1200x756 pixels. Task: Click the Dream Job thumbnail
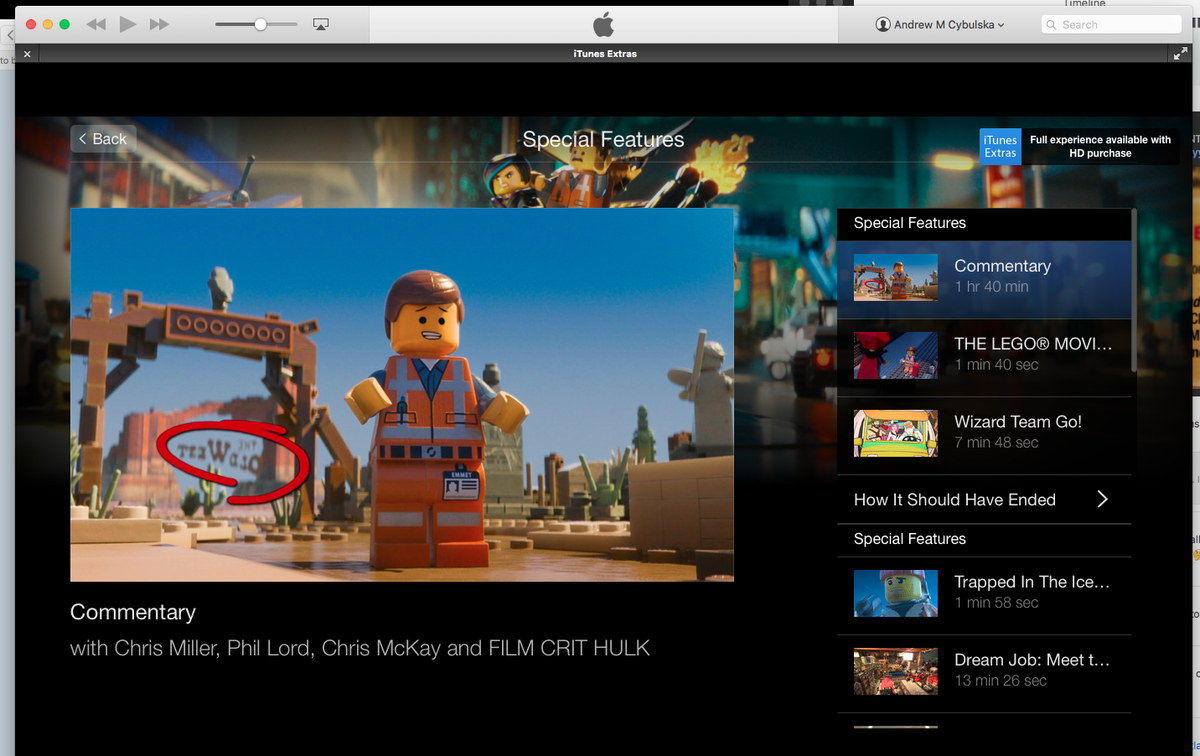click(x=896, y=671)
